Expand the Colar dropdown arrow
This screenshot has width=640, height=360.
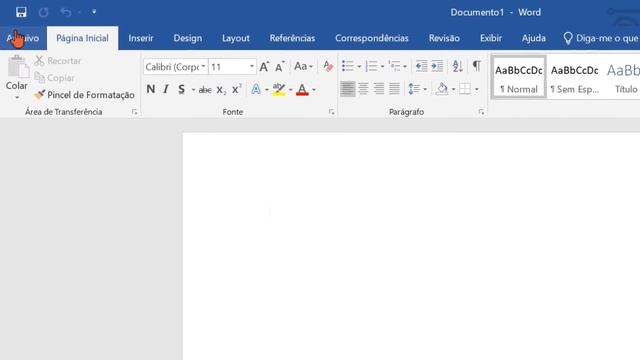[x=17, y=97]
